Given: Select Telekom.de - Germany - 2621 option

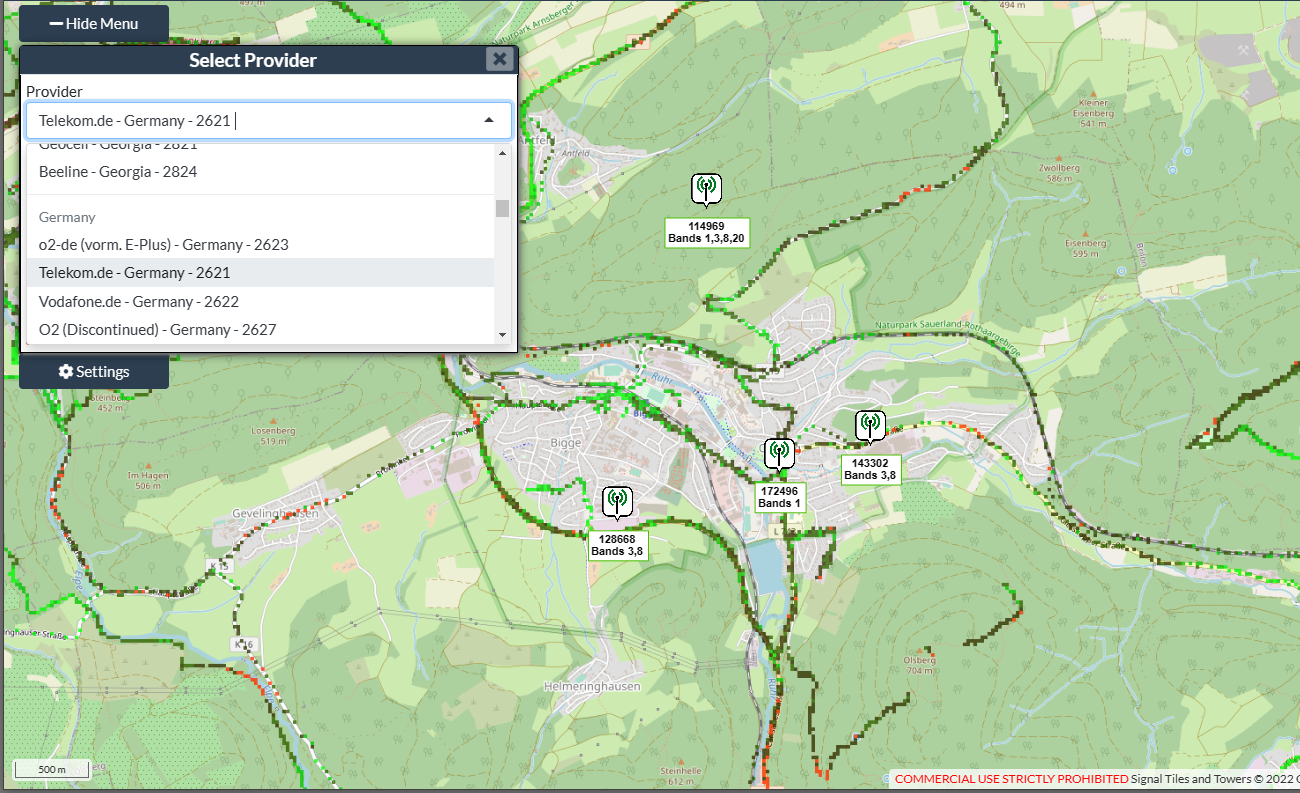Looking at the screenshot, I should [261, 272].
